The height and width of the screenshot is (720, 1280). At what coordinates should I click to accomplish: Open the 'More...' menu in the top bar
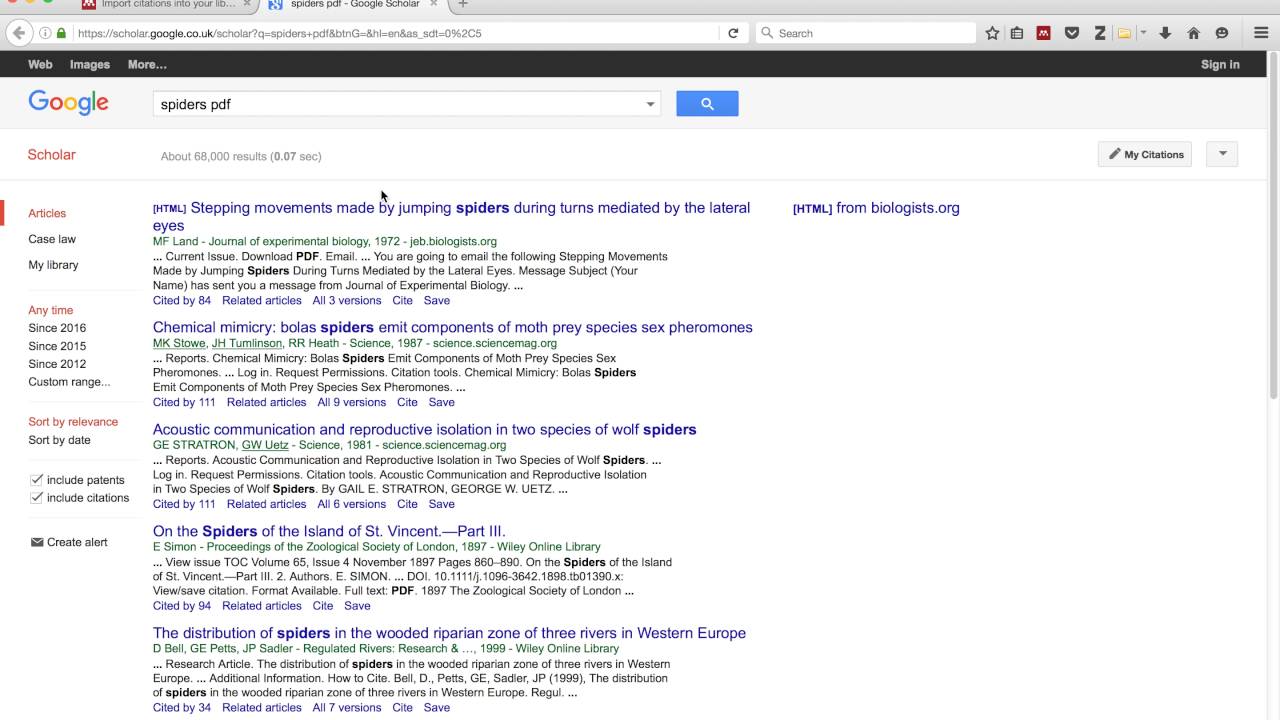click(147, 64)
